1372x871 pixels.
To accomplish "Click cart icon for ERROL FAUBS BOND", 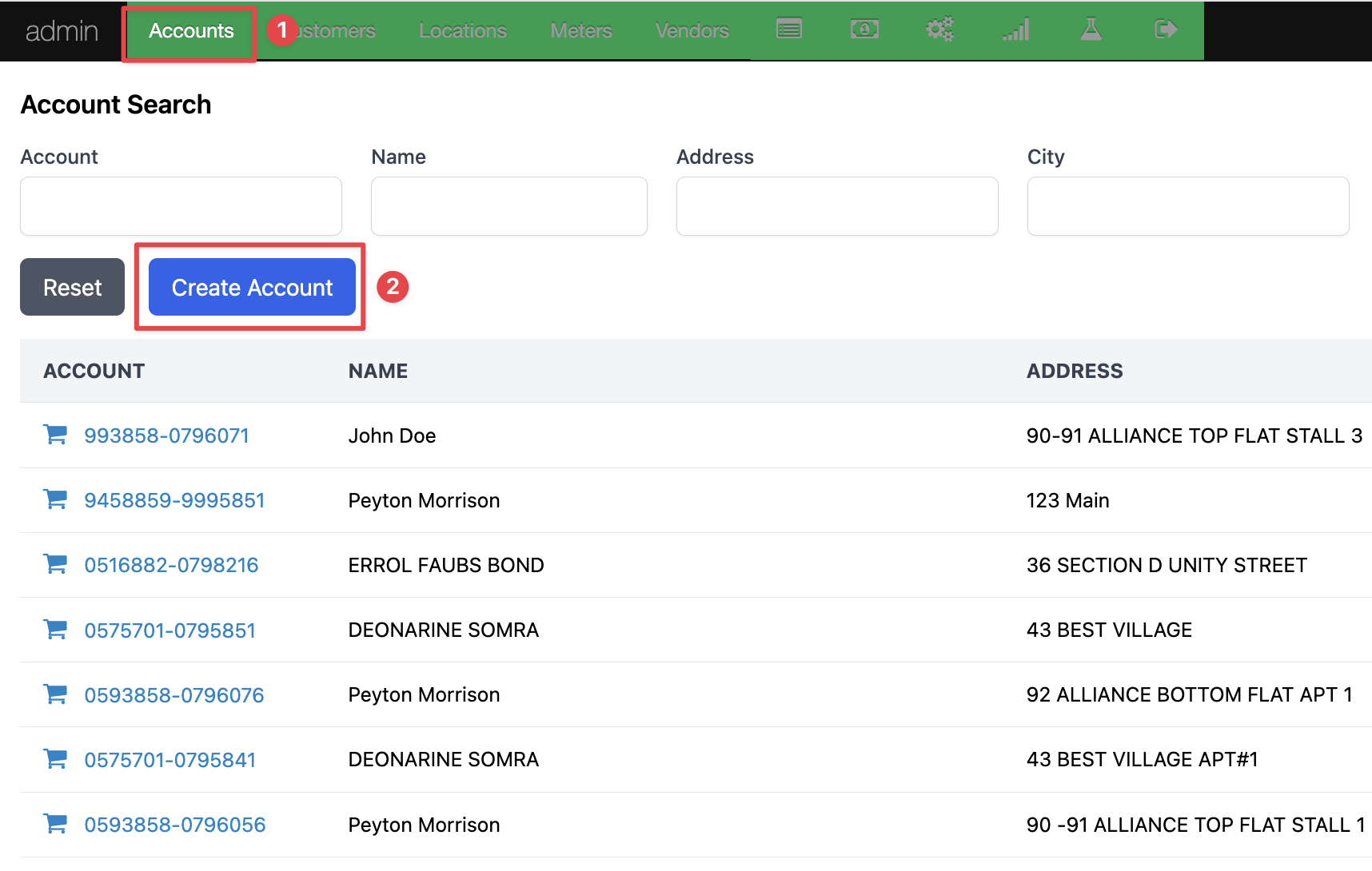I will click(55, 564).
